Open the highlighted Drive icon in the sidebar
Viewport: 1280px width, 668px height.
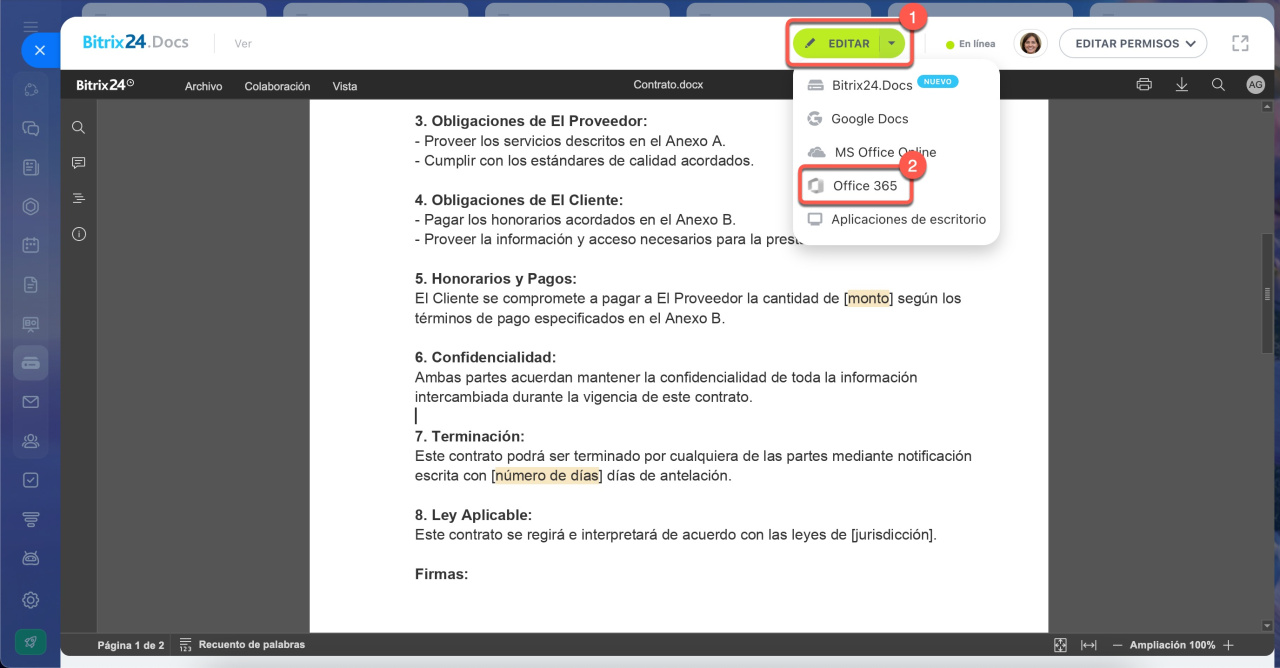31,363
